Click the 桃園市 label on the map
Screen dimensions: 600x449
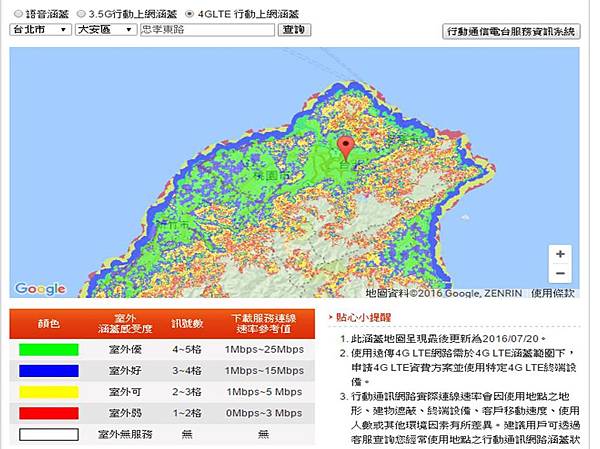pyautogui.click(x=272, y=176)
